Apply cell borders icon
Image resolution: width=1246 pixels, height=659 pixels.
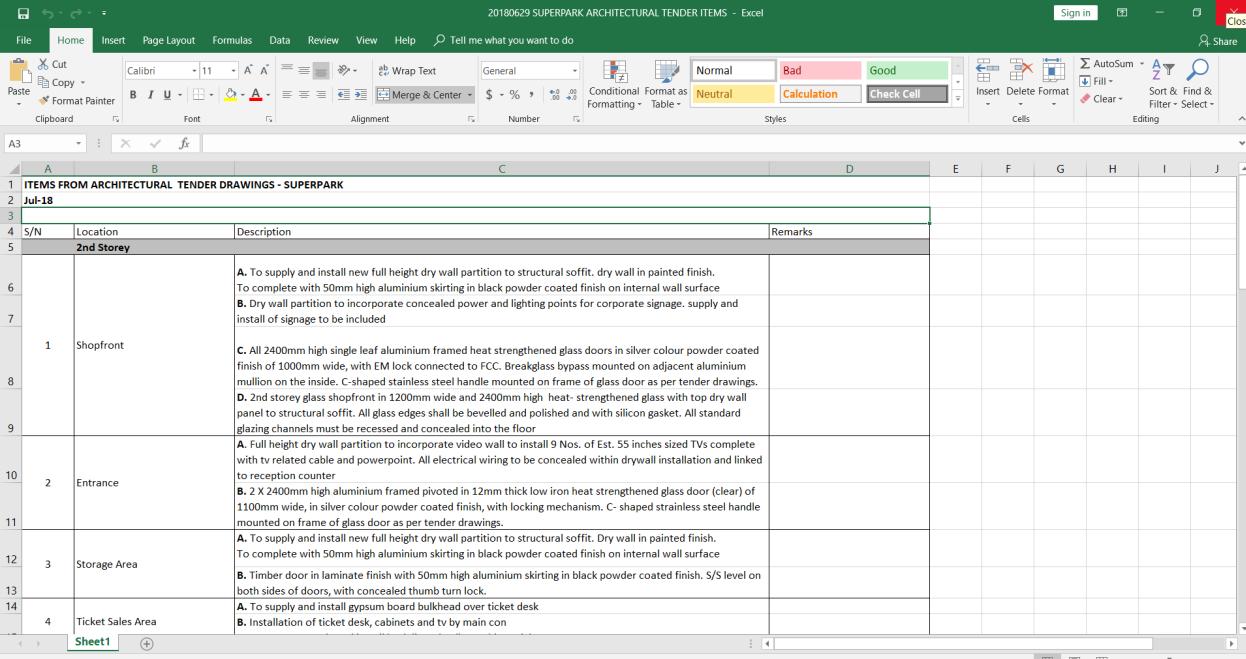click(x=199, y=95)
